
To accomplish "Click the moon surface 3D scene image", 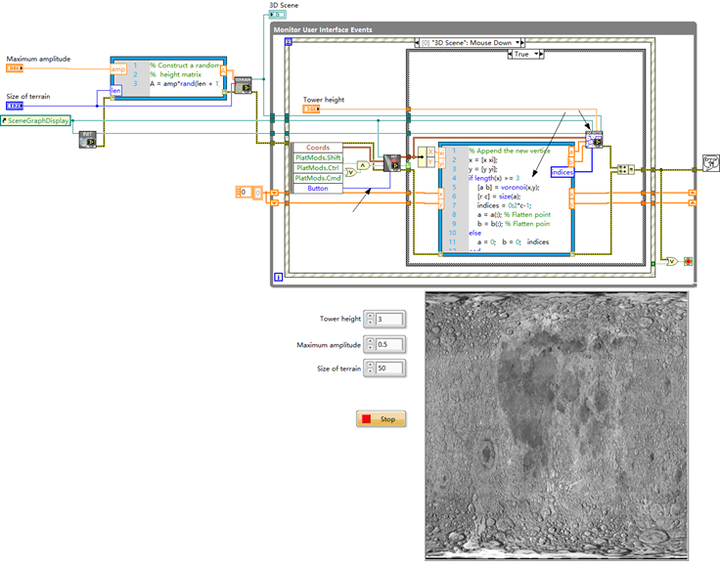I will 557,426.
